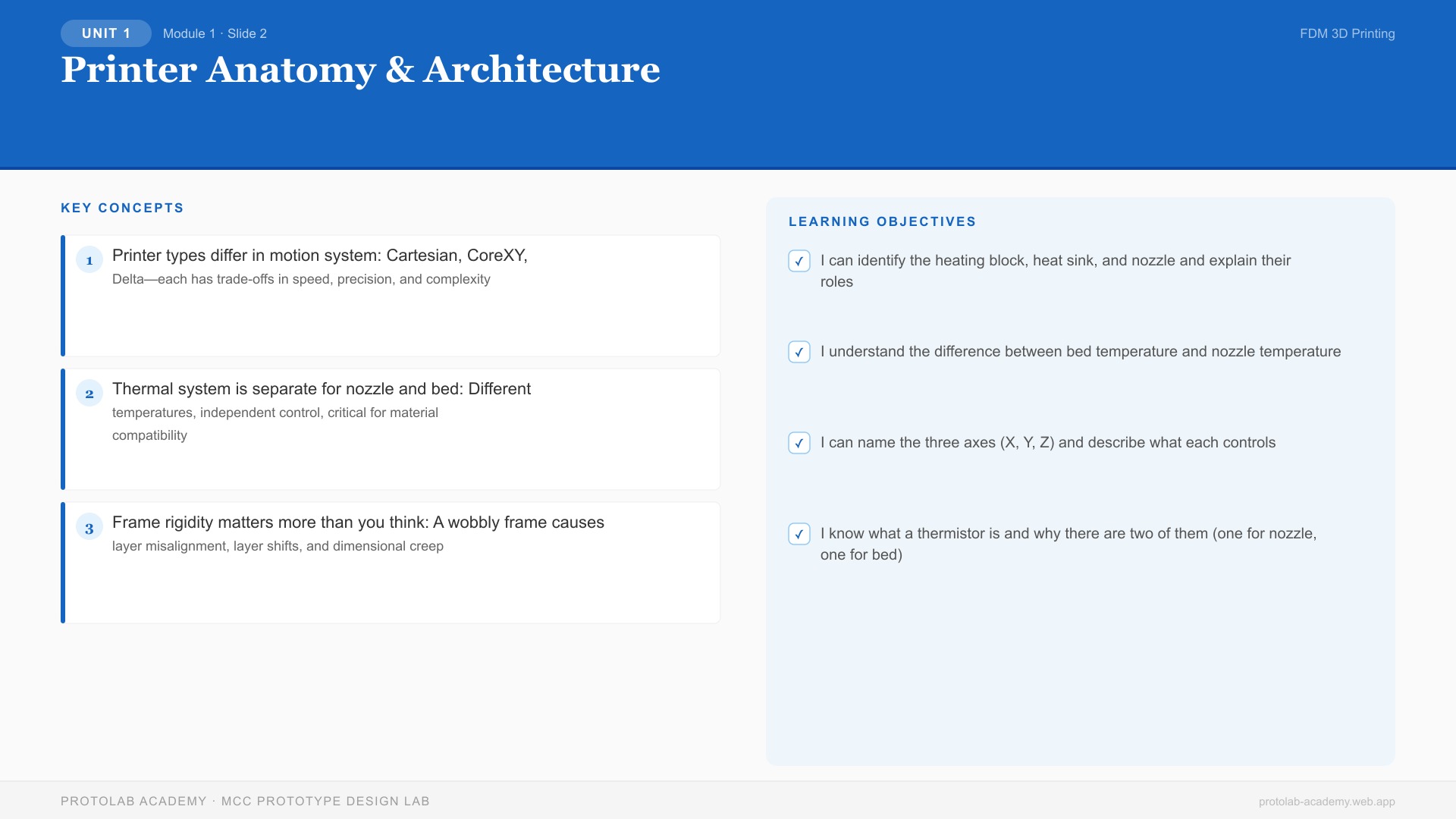Click the number 3 circle badge
The image size is (1456, 819).
pos(89,527)
